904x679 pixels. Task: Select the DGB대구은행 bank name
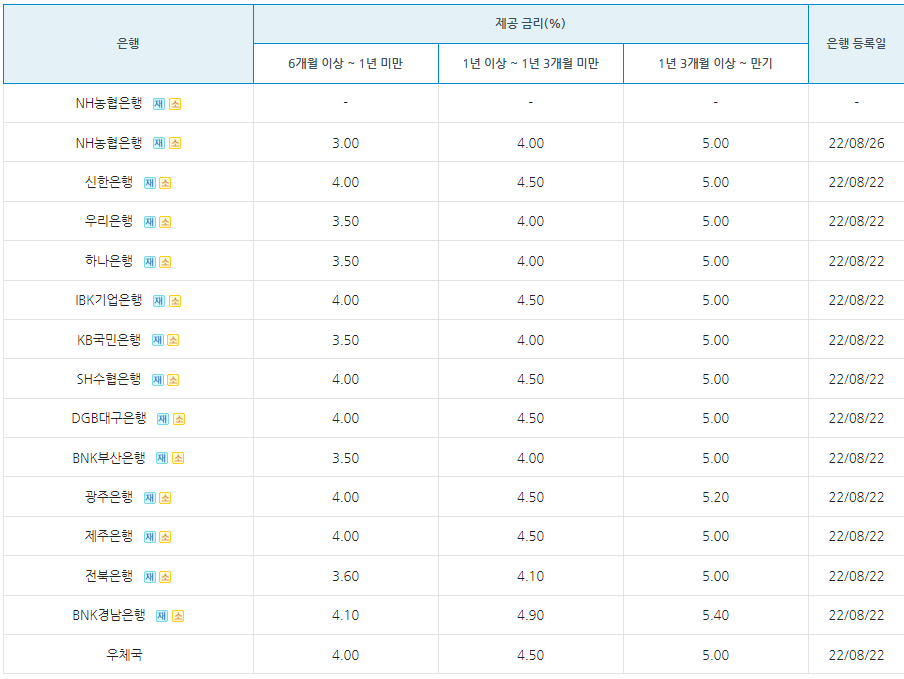109,418
